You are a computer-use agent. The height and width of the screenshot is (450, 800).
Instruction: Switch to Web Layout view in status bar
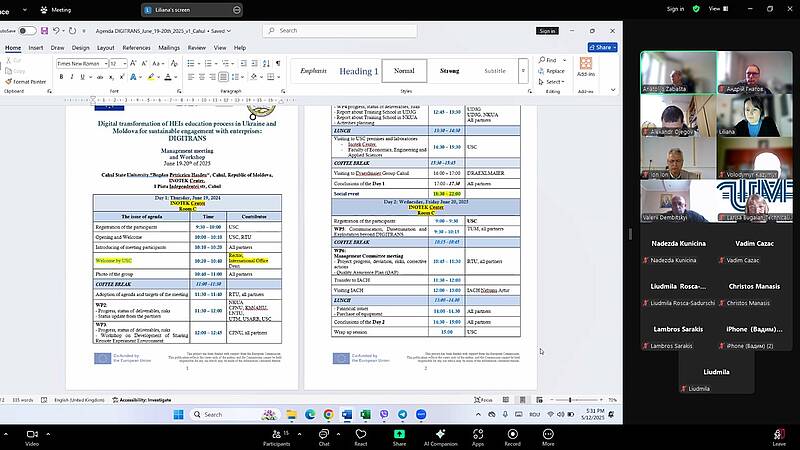[539, 400]
